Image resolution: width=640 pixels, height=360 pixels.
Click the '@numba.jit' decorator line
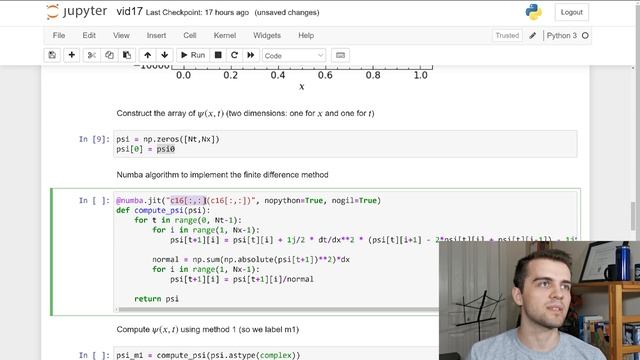(248, 200)
